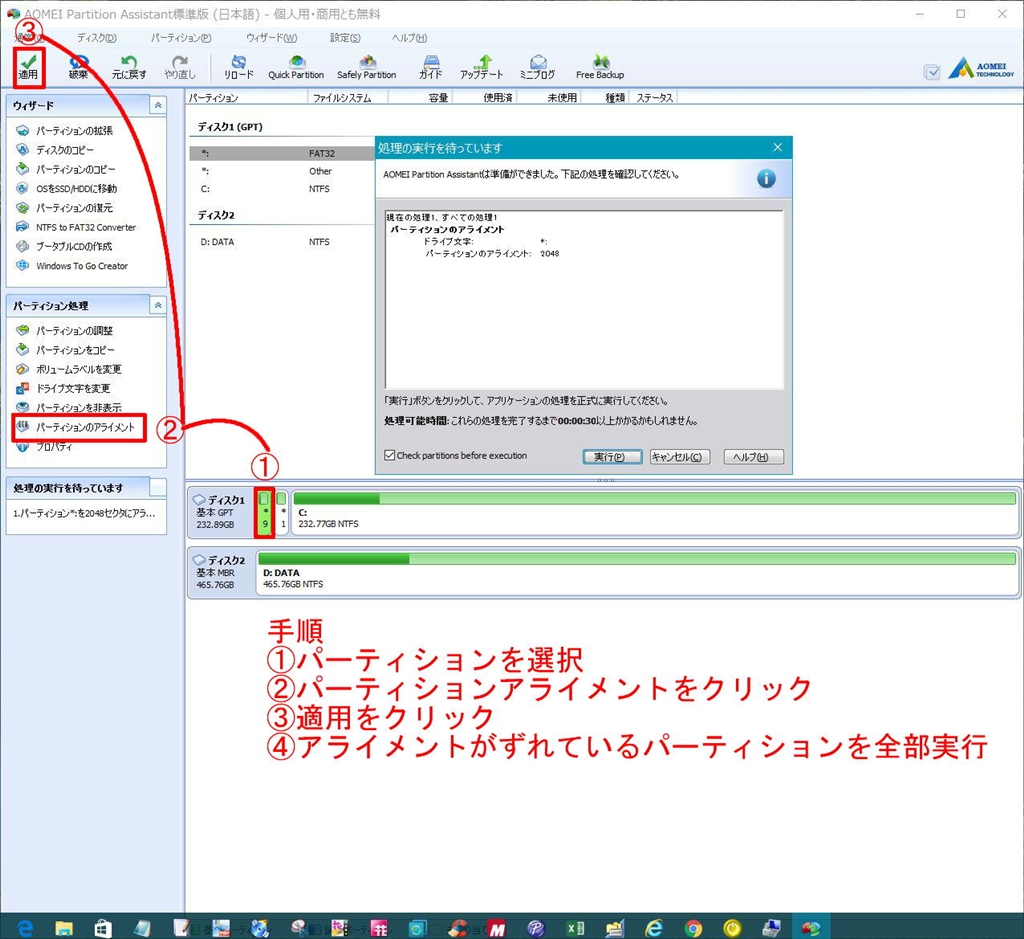
Task: Close the 処理の実行を待っています dialog
Action: [777, 148]
